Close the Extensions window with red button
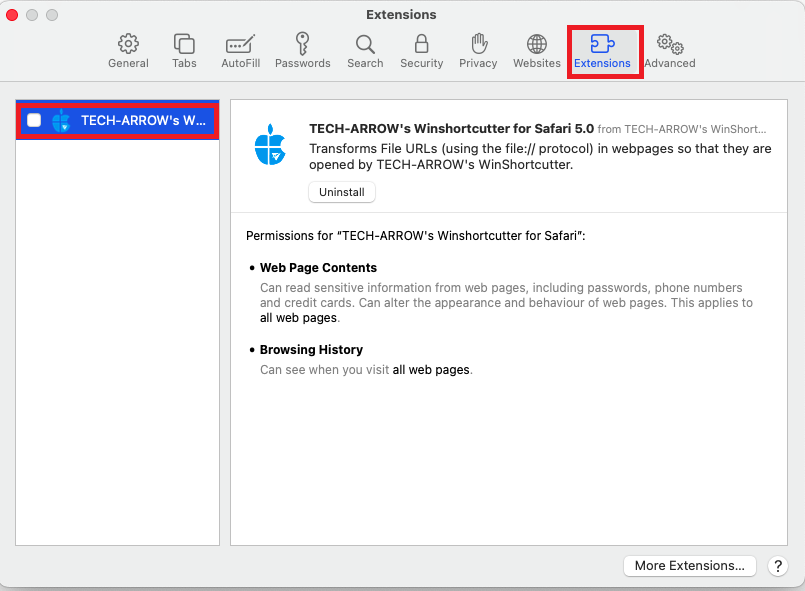The height and width of the screenshot is (591, 805). (12, 15)
